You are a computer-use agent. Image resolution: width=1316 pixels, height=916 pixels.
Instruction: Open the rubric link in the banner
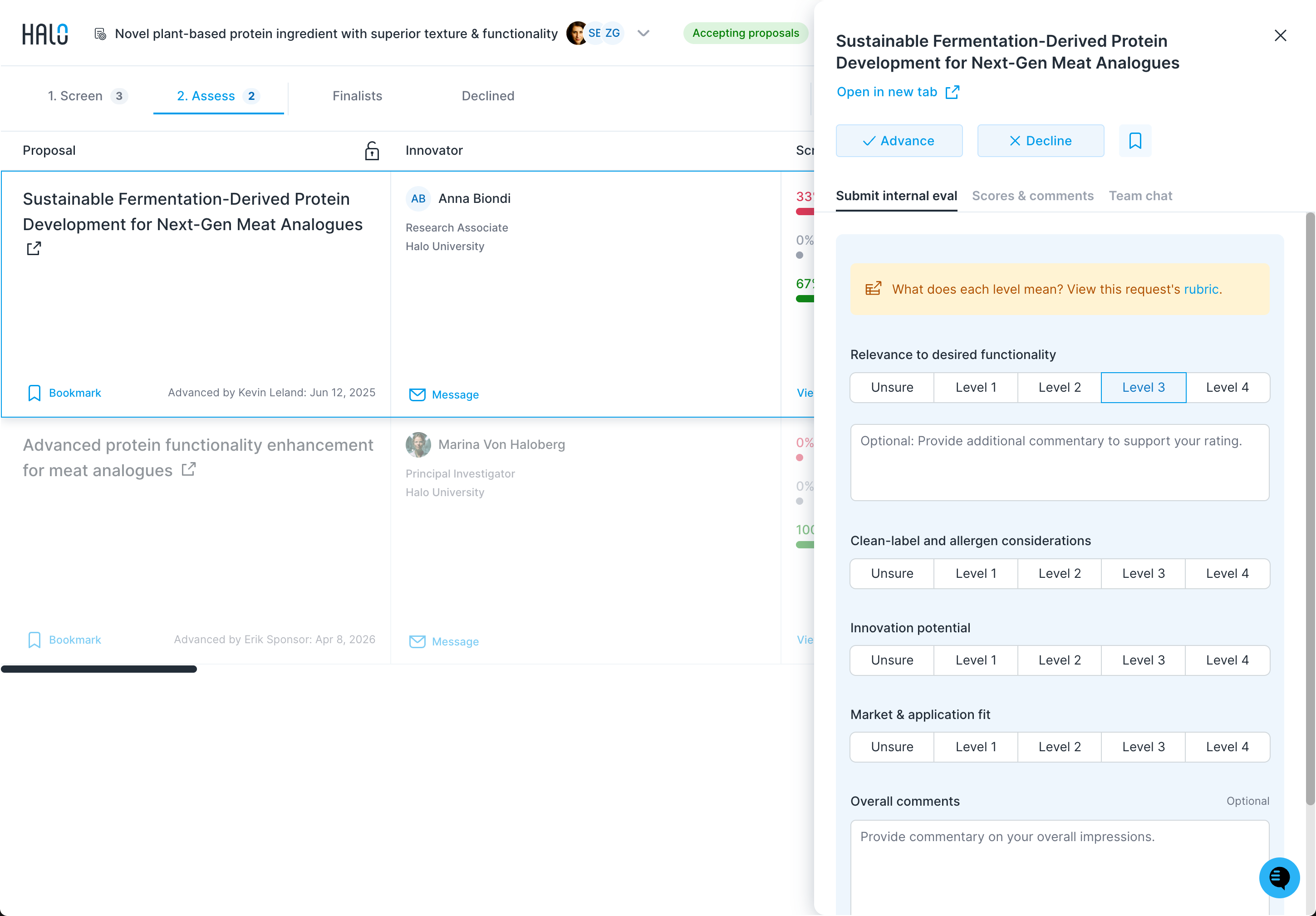pyautogui.click(x=1201, y=290)
